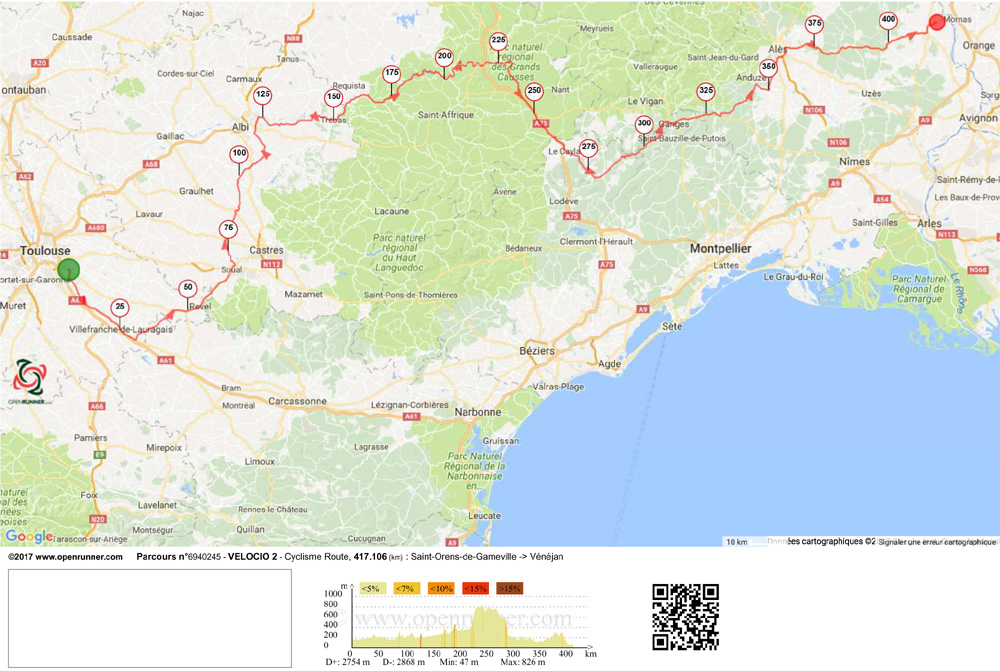Click the Toulouse city label

[45, 251]
